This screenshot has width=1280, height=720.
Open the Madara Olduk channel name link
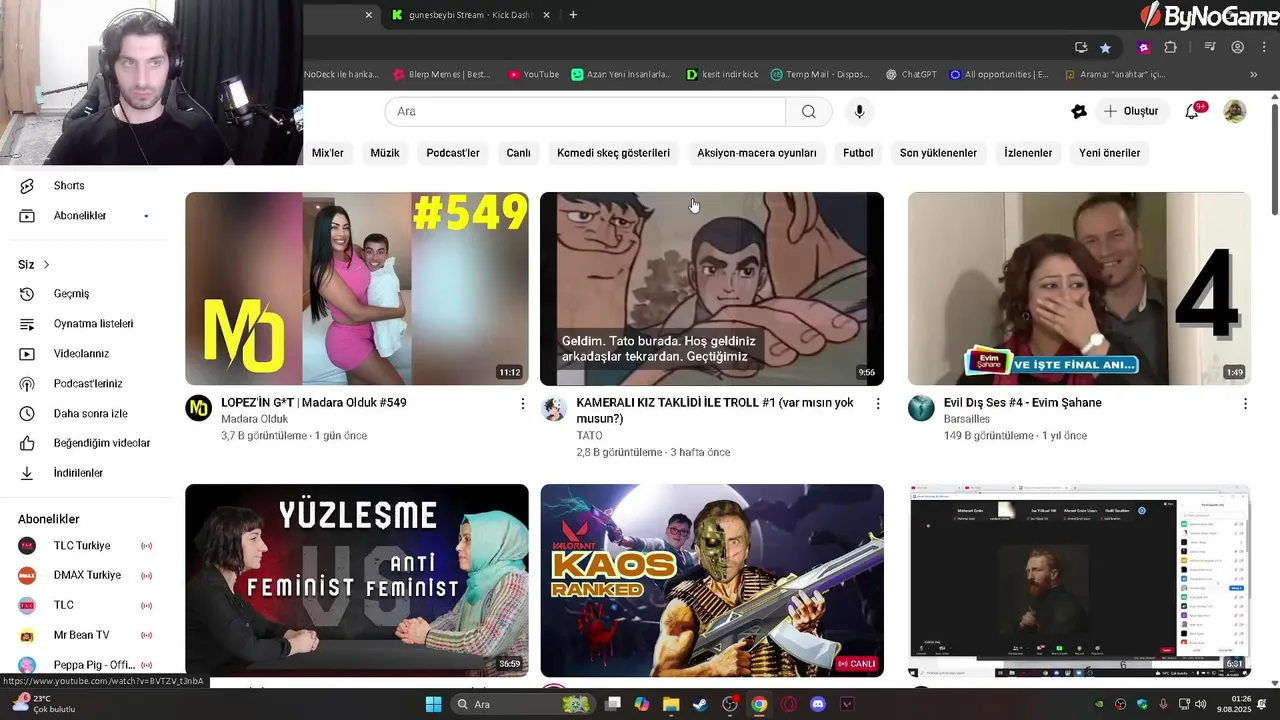click(x=254, y=419)
